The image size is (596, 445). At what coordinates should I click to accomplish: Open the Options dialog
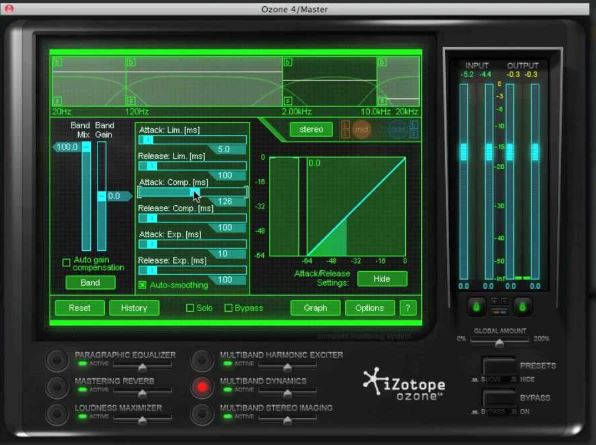click(x=370, y=308)
